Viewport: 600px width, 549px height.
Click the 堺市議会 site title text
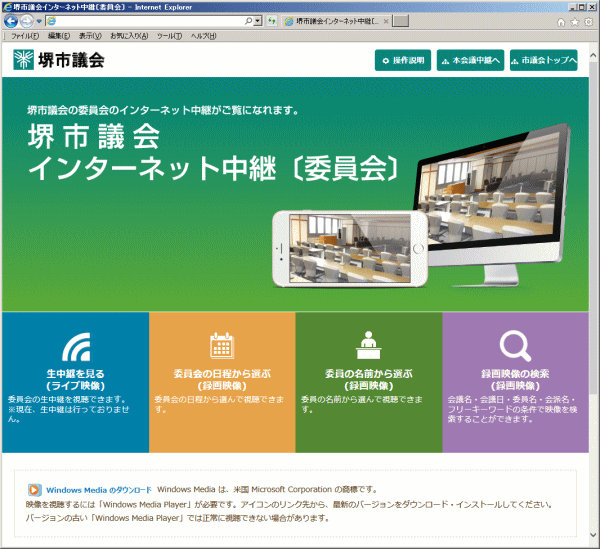pyautogui.click(x=71, y=60)
